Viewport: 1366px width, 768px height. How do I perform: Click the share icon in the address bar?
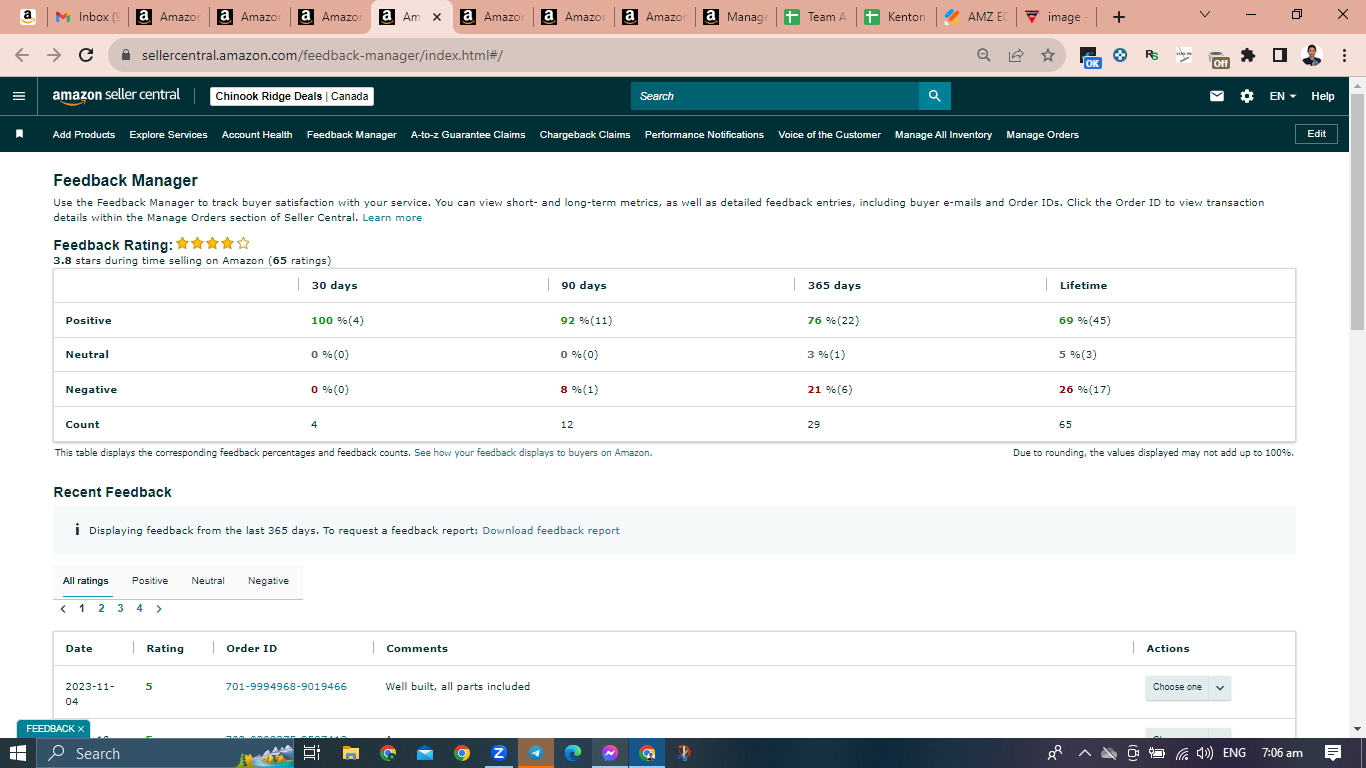pyautogui.click(x=1016, y=56)
